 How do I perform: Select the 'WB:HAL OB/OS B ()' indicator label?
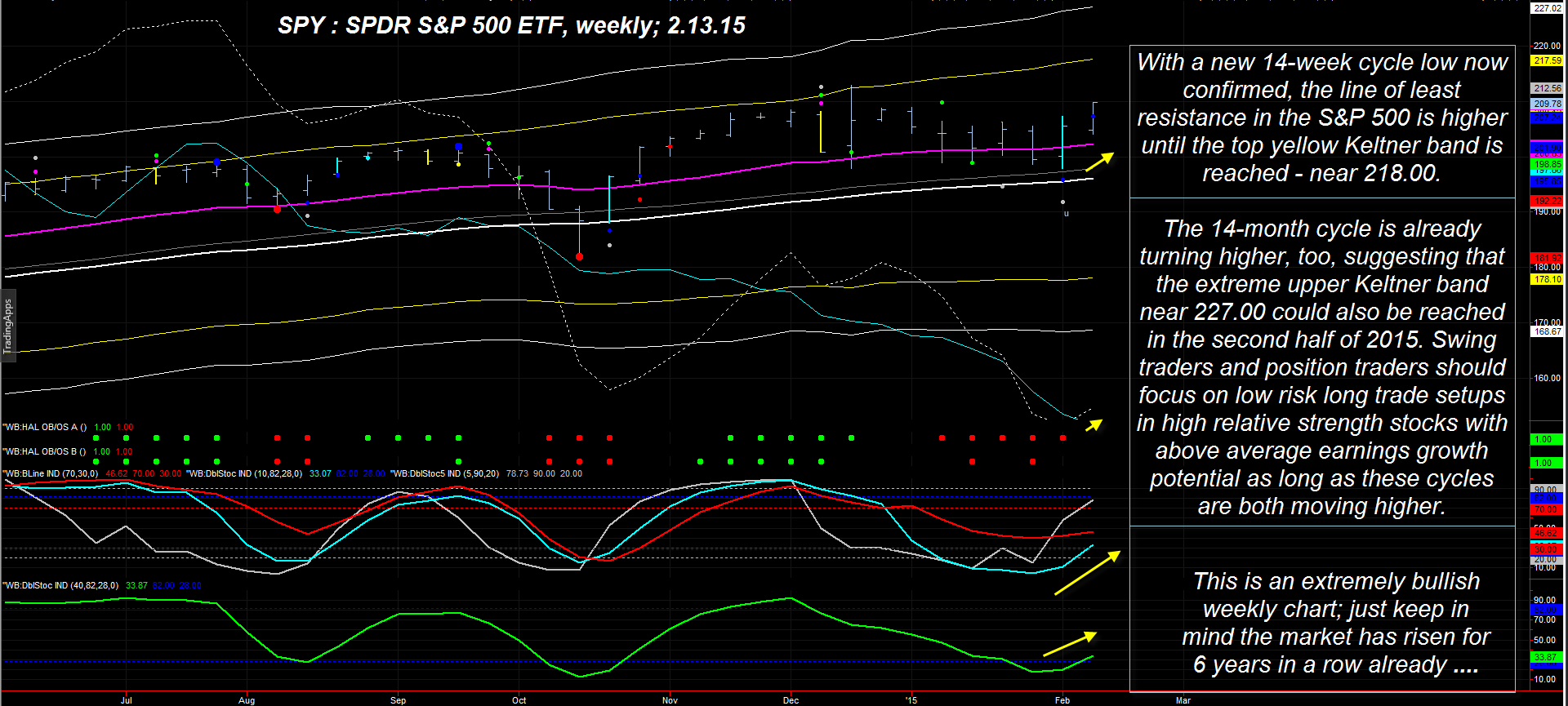coord(45,451)
